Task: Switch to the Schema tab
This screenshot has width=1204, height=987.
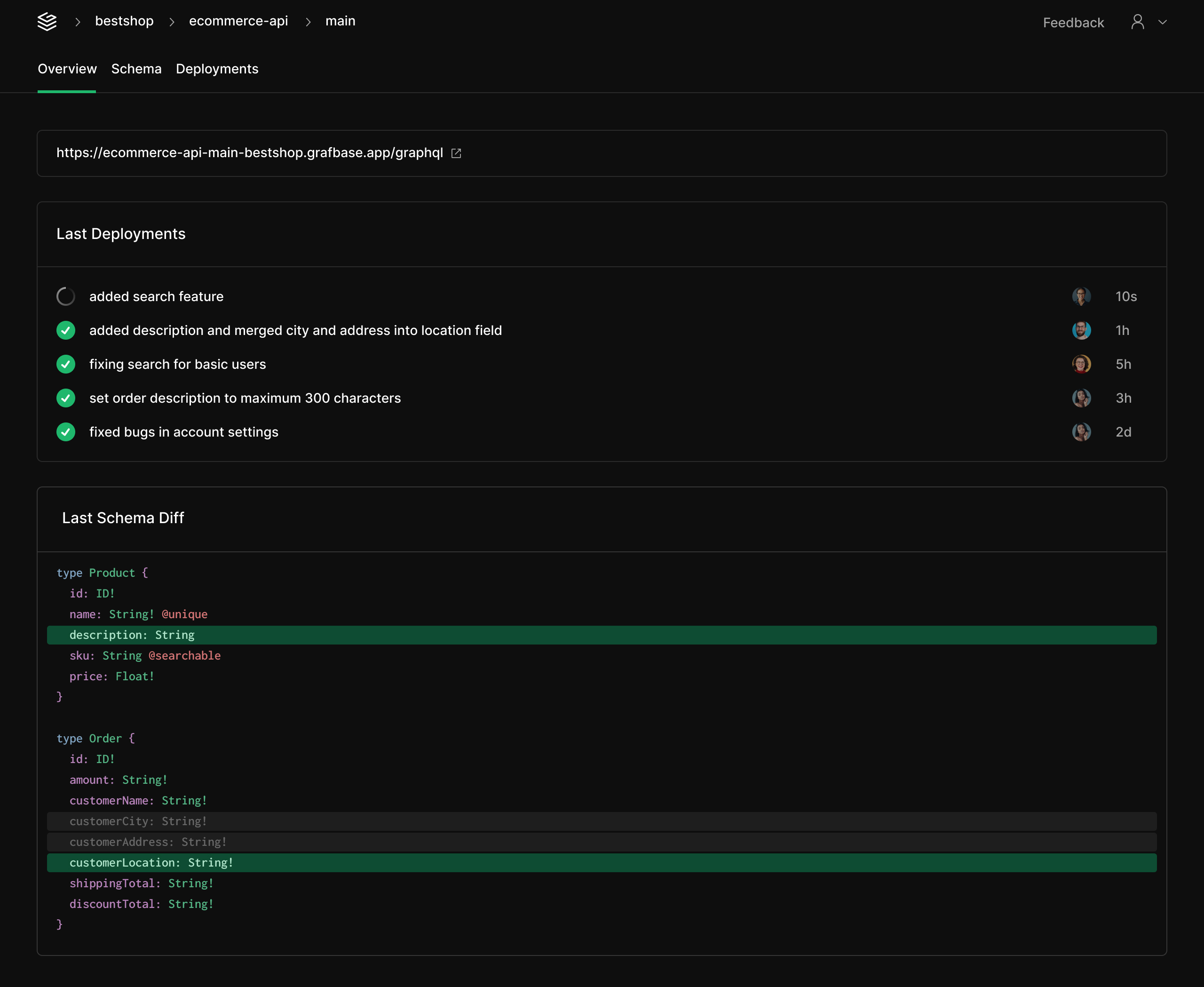Action: pos(136,69)
